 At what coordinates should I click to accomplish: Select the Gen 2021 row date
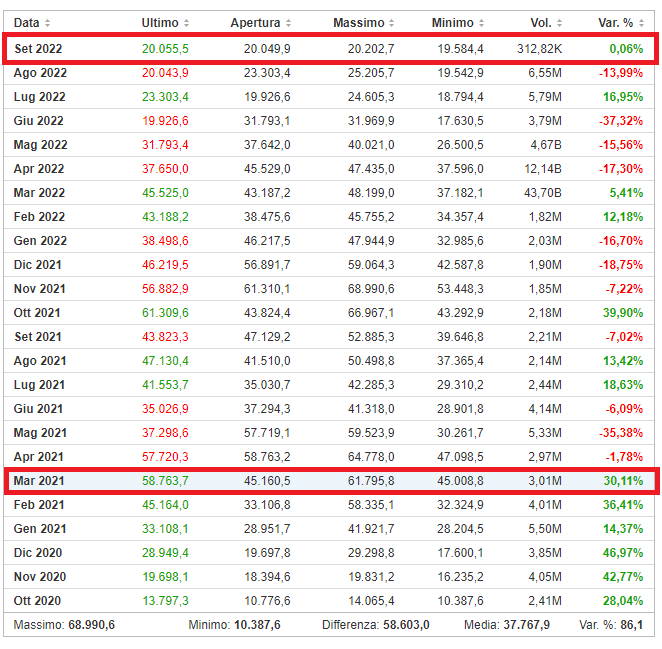click(40, 529)
